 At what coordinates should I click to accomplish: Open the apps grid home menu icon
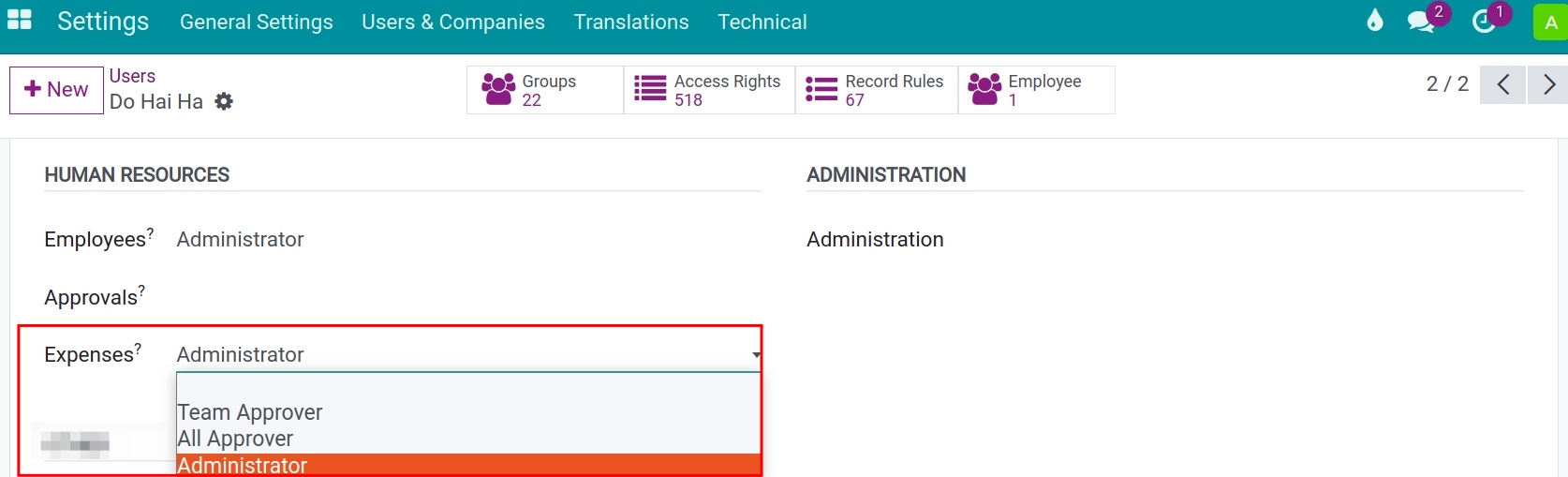[x=19, y=21]
